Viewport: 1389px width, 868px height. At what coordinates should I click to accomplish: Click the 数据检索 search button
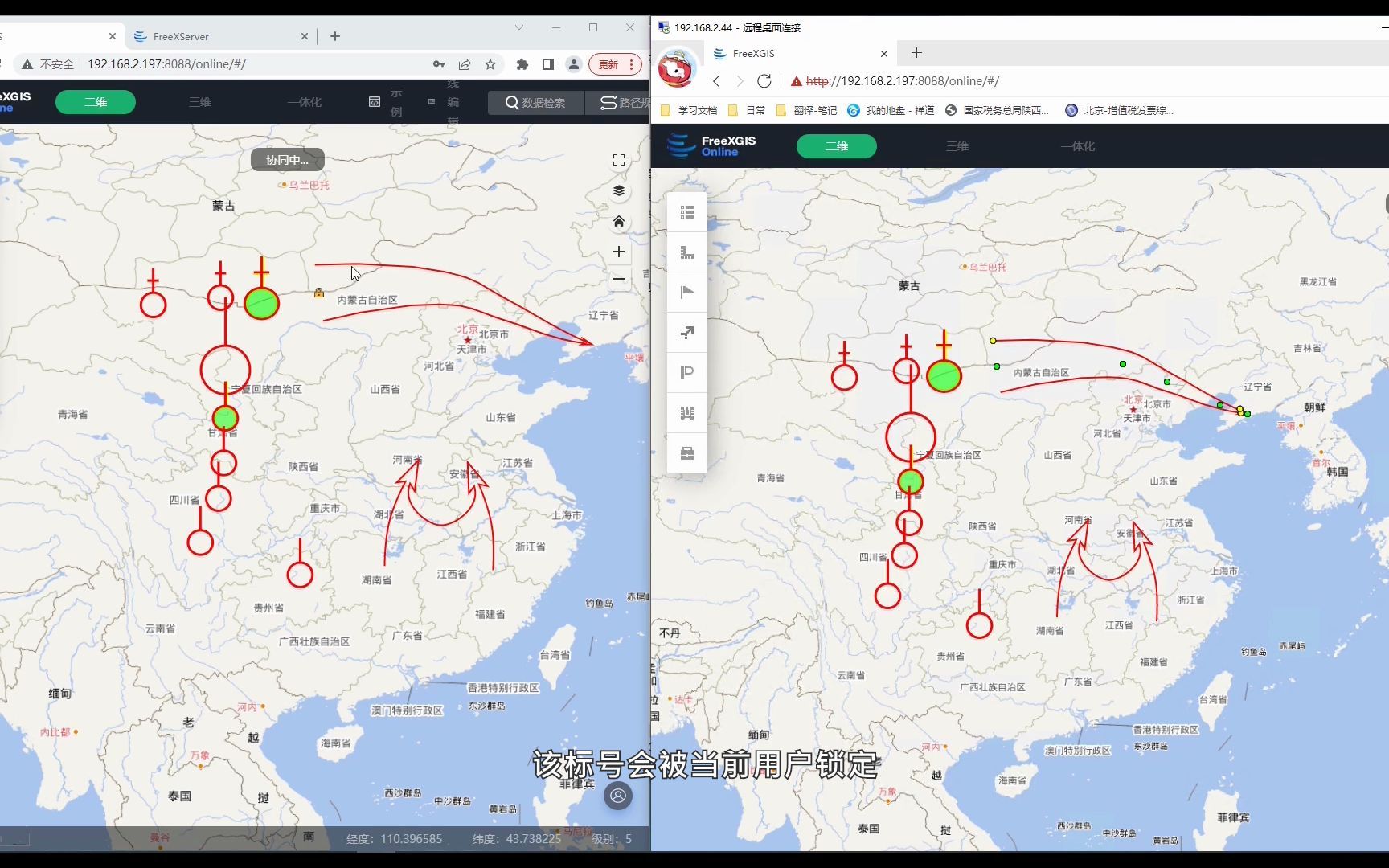point(535,103)
